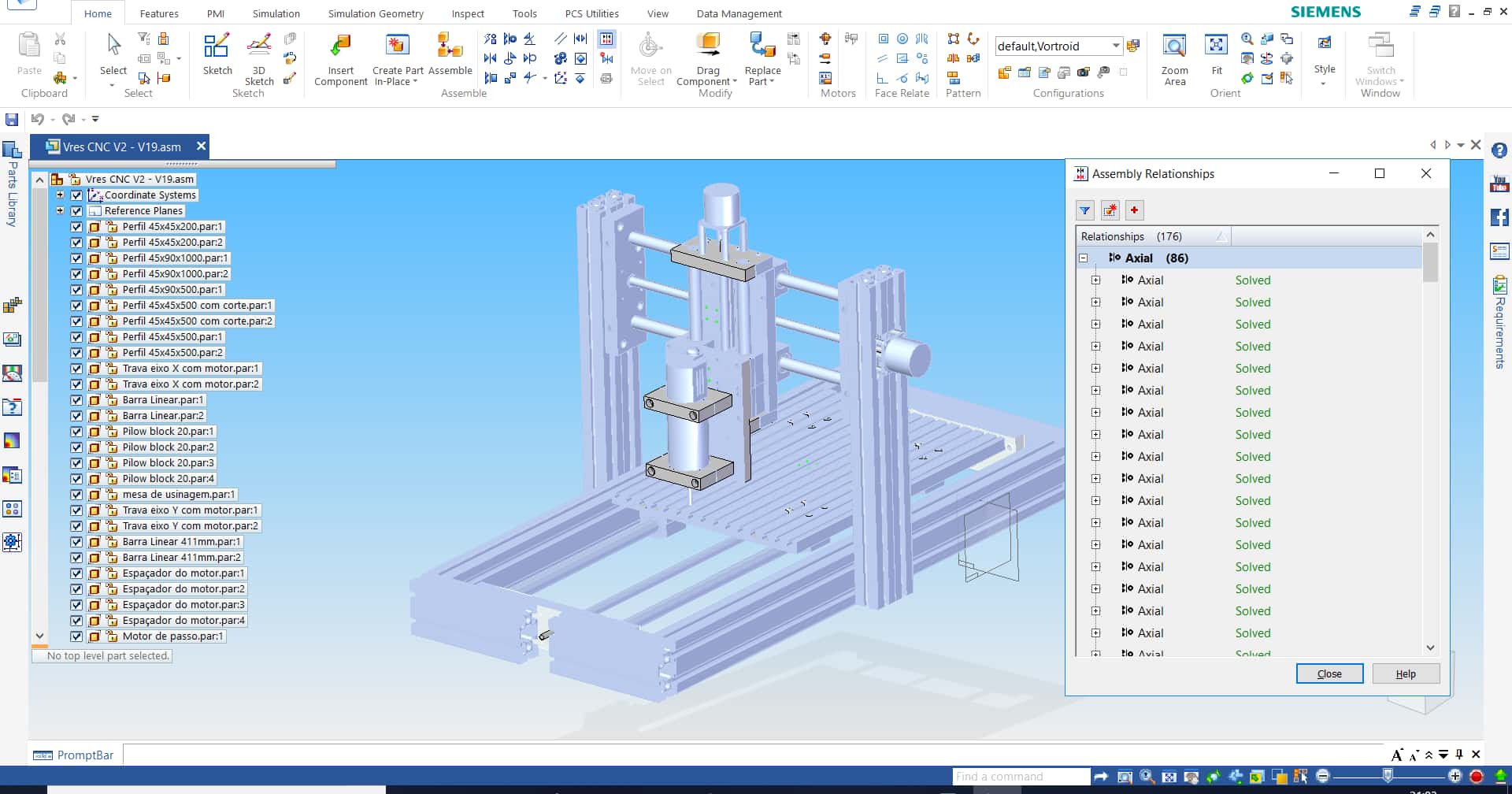Image resolution: width=1512 pixels, height=794 pixels.
Task: Uncheck the mesa de usinagem.par:1 checkbox
Action: click(x=76, y=495)
